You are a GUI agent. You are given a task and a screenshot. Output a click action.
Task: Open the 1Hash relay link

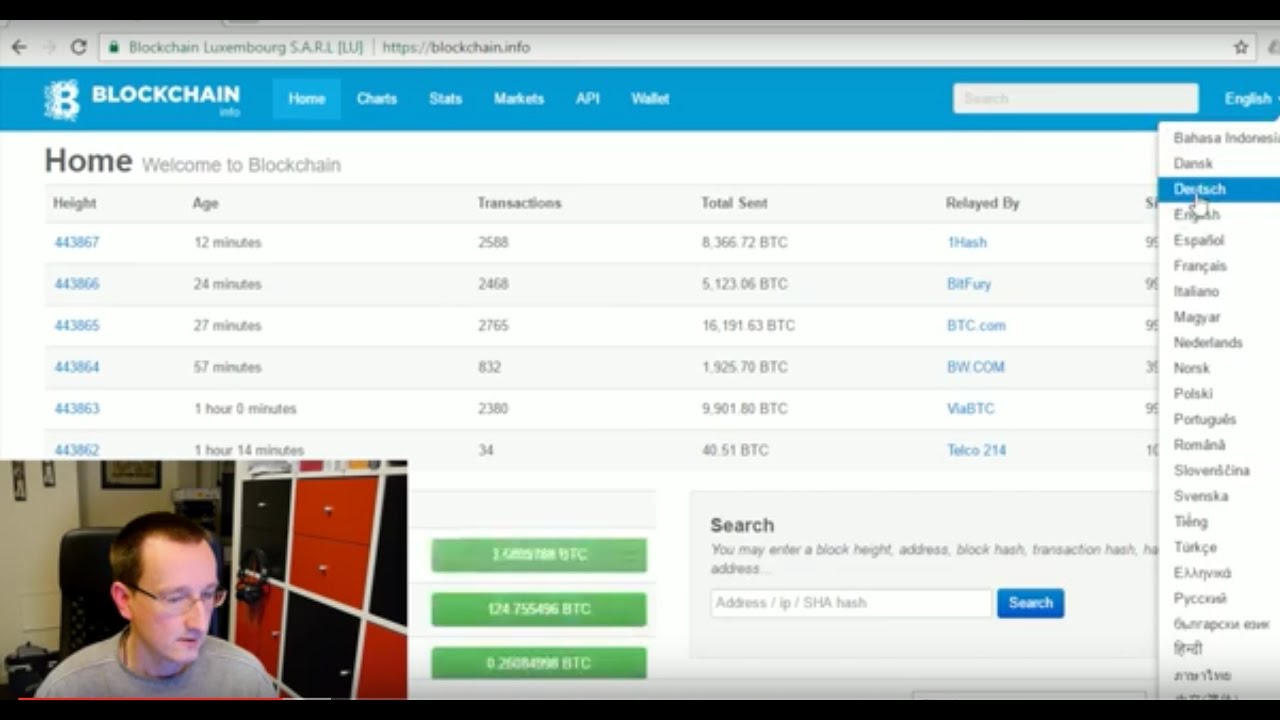pos(967,242)
